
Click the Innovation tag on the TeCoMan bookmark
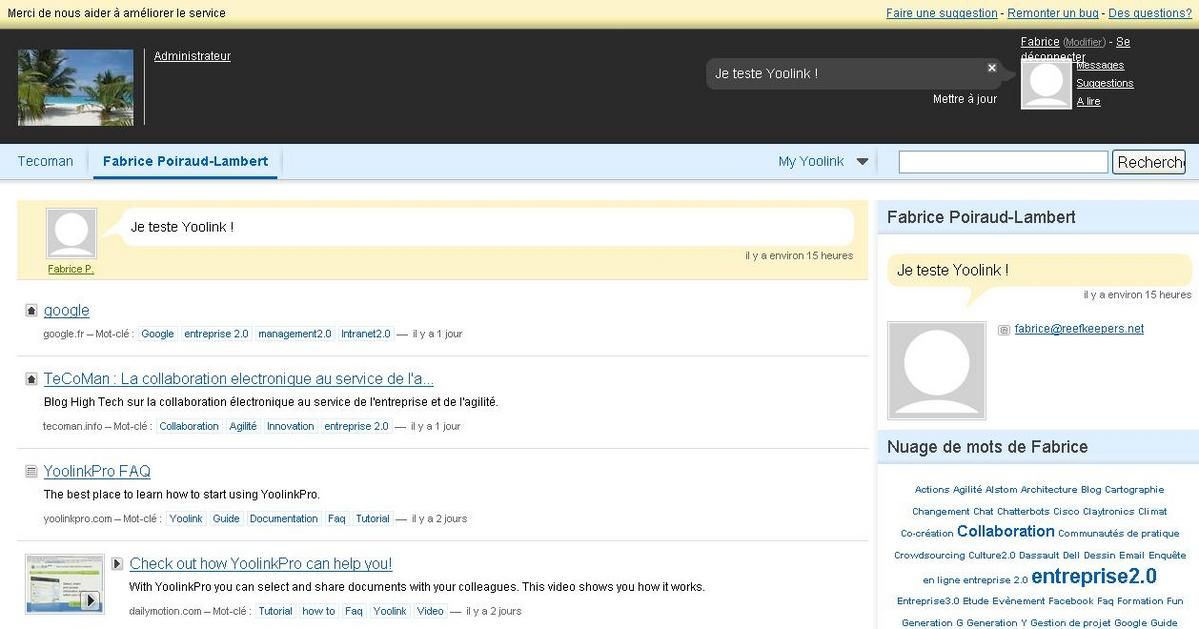tap(291, 426)
